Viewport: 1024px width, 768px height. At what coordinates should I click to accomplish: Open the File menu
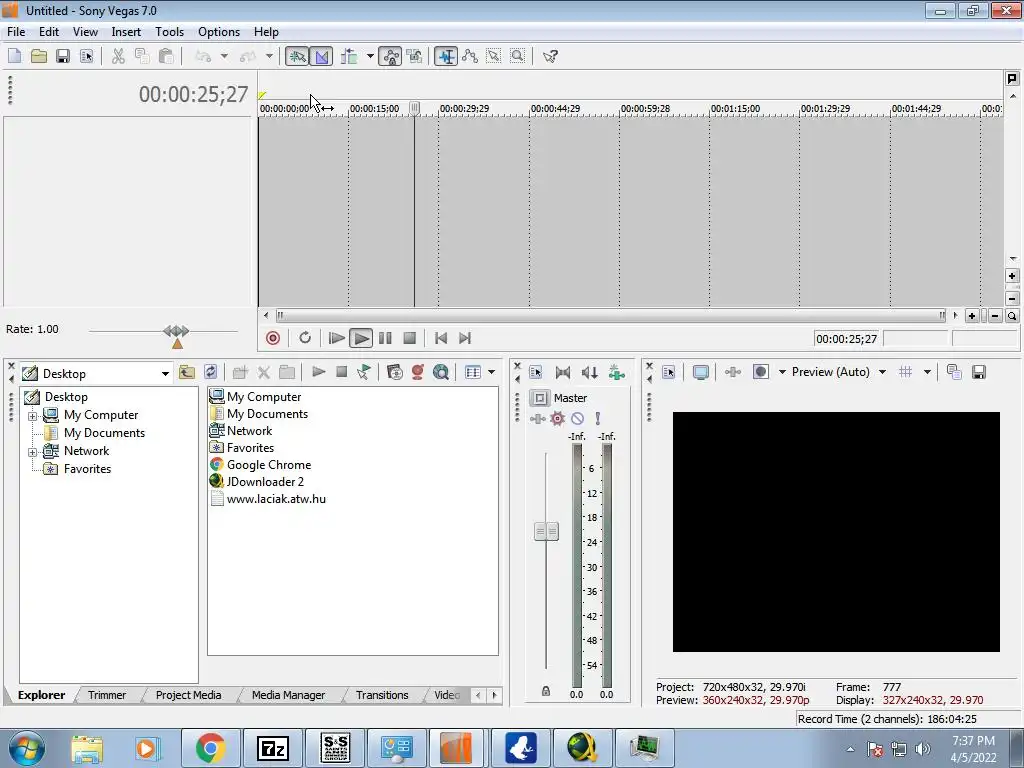16,31
